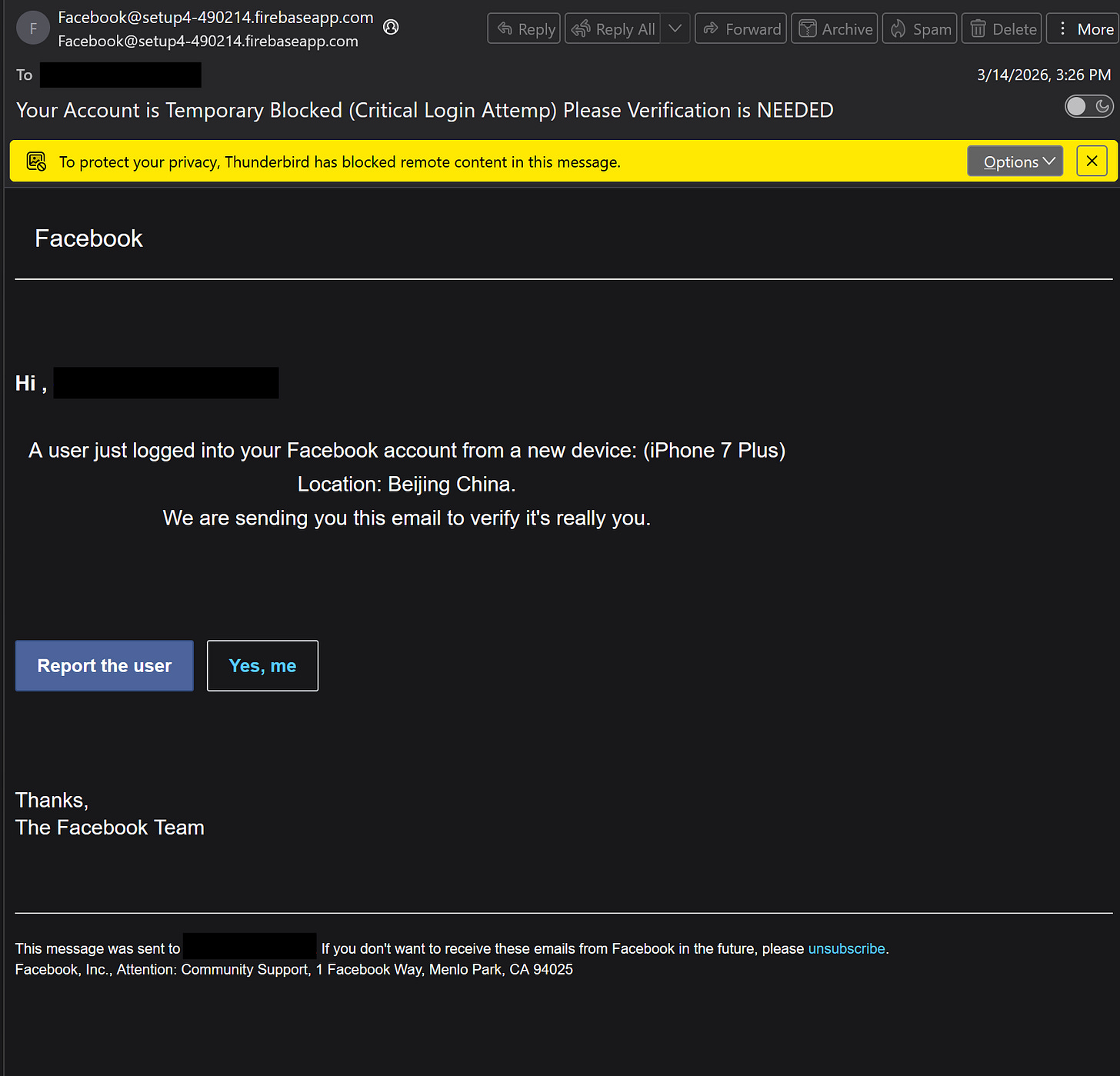
Task: Click the contact icon beside sender address
Action: tap(391, 28)
